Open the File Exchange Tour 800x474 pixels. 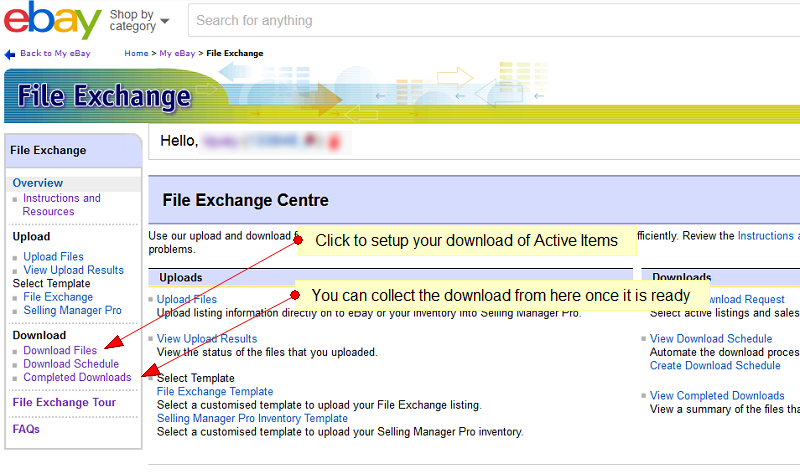click(64, 403)
